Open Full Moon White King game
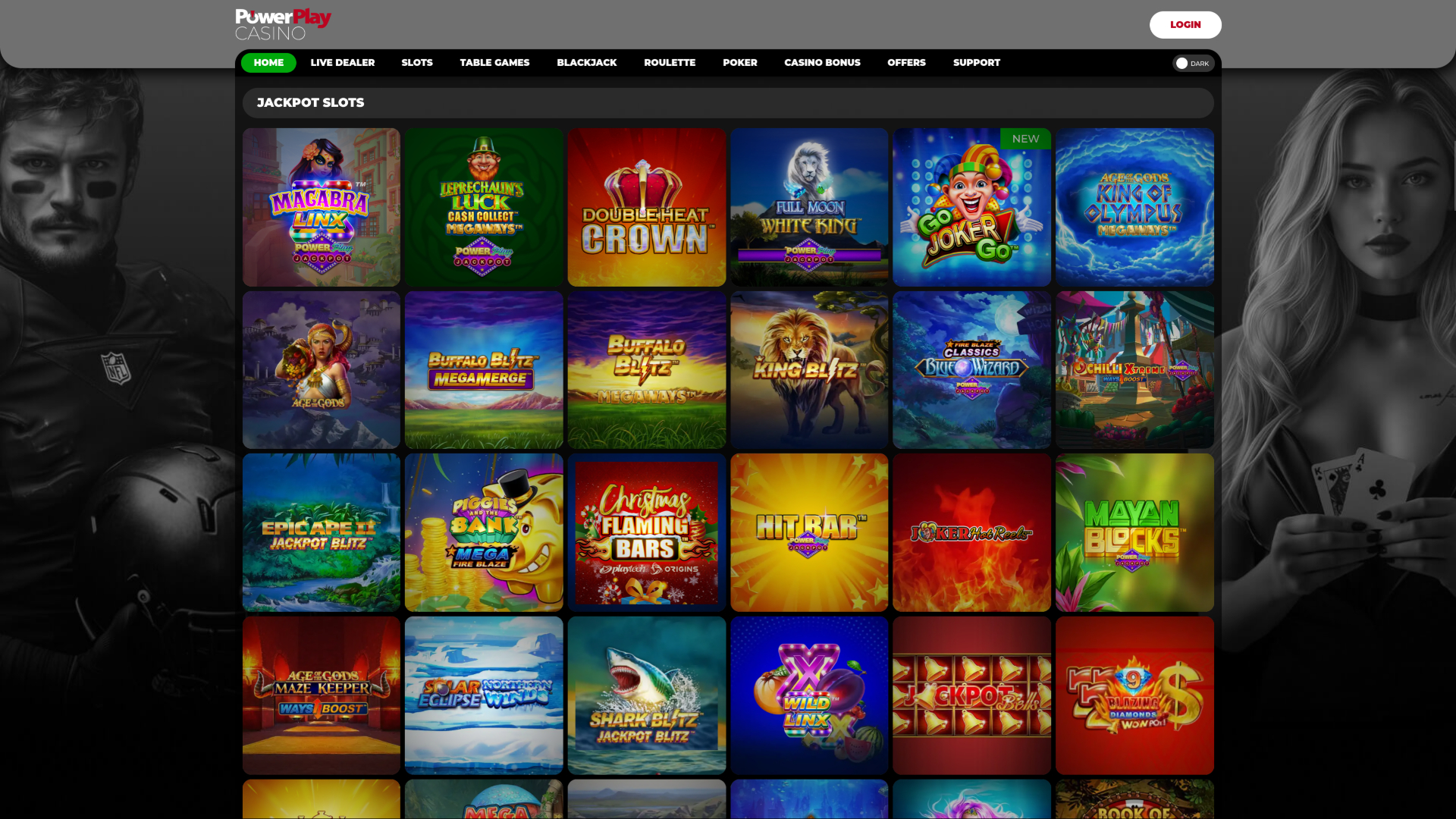The height and width of the screenshot is (819, 1456). click(x=809, y=206)
